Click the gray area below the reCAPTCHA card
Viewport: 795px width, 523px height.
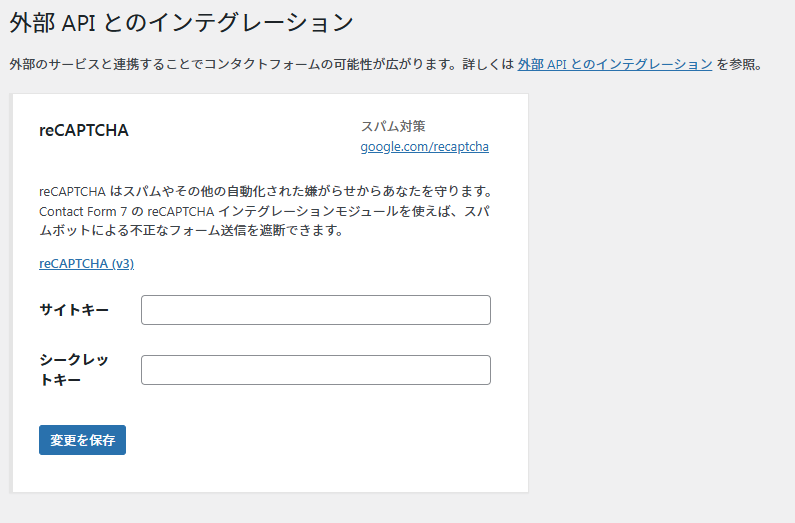point(270,508)
